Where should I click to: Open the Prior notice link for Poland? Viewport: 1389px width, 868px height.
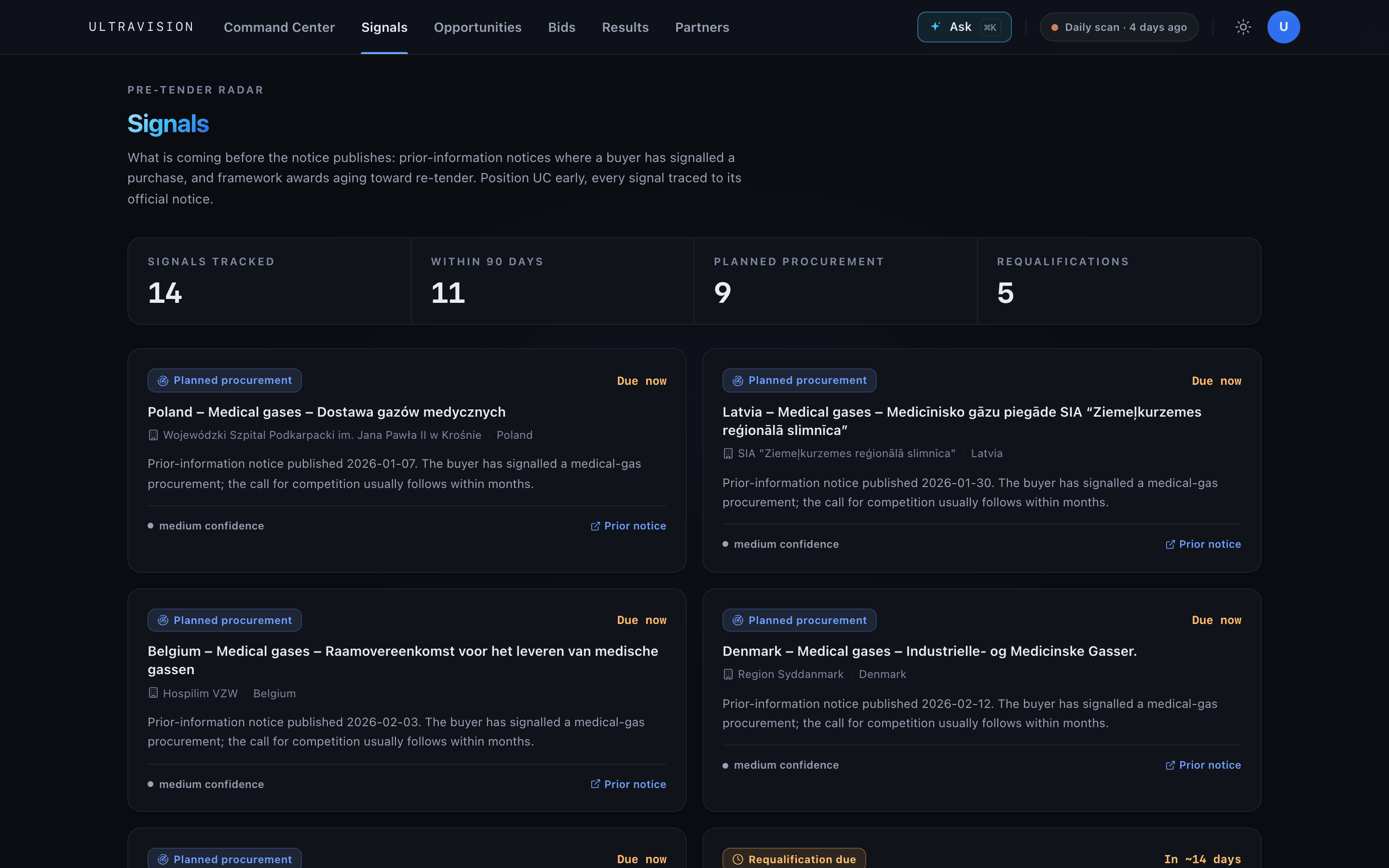(x=628, y=526)
